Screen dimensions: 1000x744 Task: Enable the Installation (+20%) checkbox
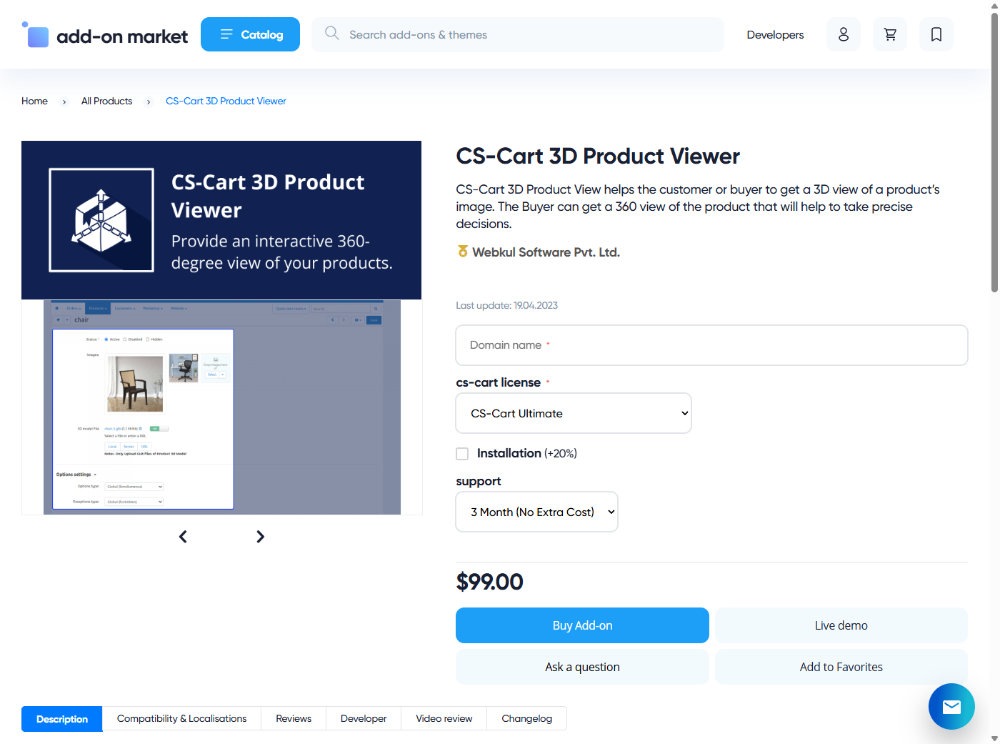point(462,454)
